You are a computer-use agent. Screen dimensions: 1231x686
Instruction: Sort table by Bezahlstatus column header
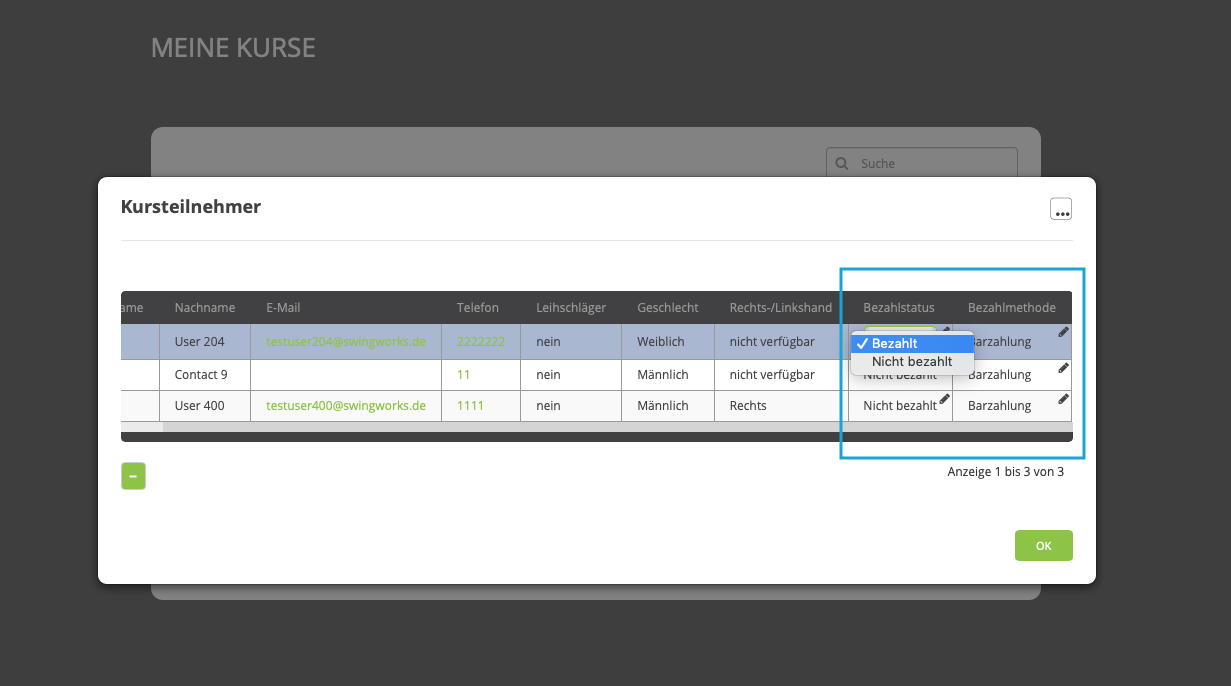coord(898,307)
